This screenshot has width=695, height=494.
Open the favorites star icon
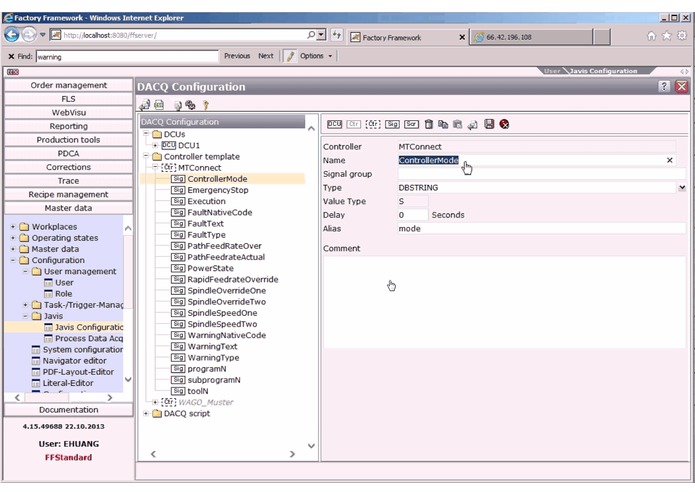[x=666, y=36]
